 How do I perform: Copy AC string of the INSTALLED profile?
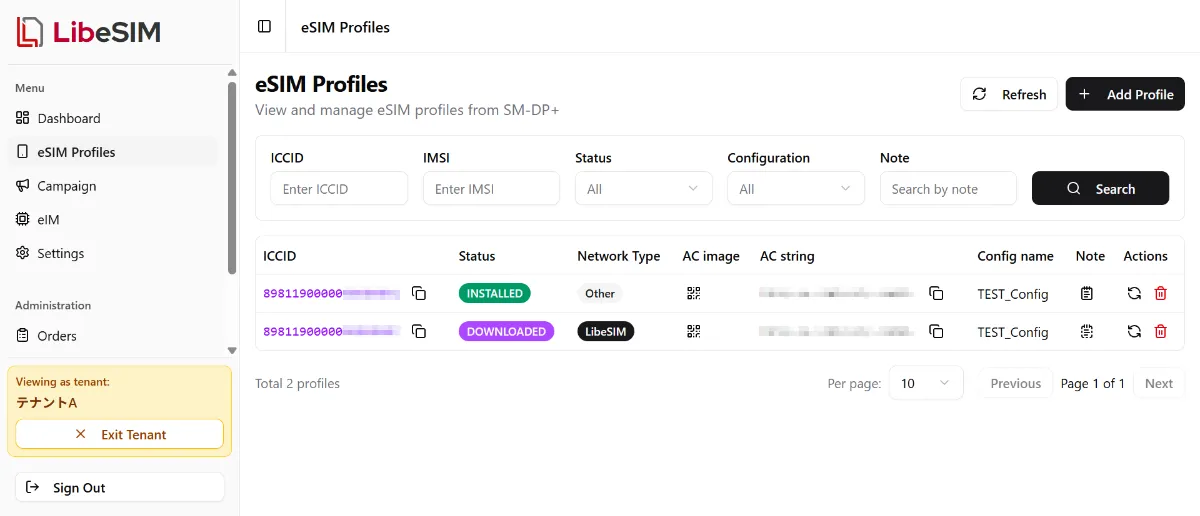point(936,293)
